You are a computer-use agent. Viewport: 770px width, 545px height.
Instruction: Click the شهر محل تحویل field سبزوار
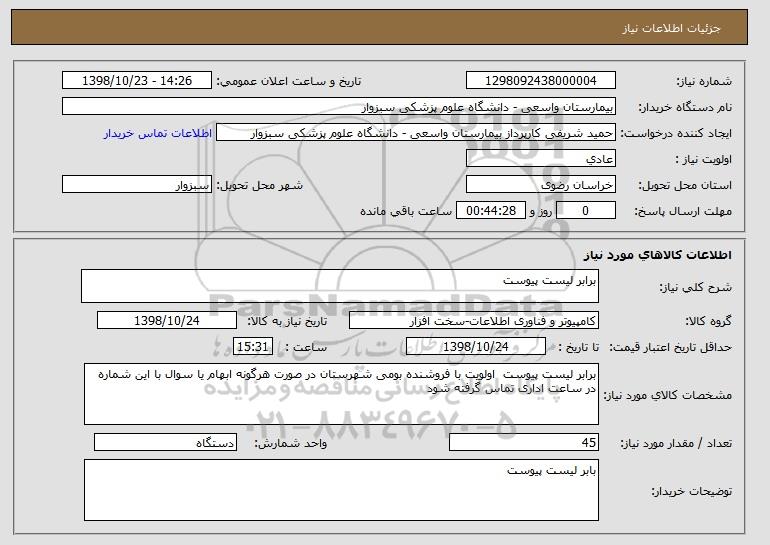click(137, 185)
